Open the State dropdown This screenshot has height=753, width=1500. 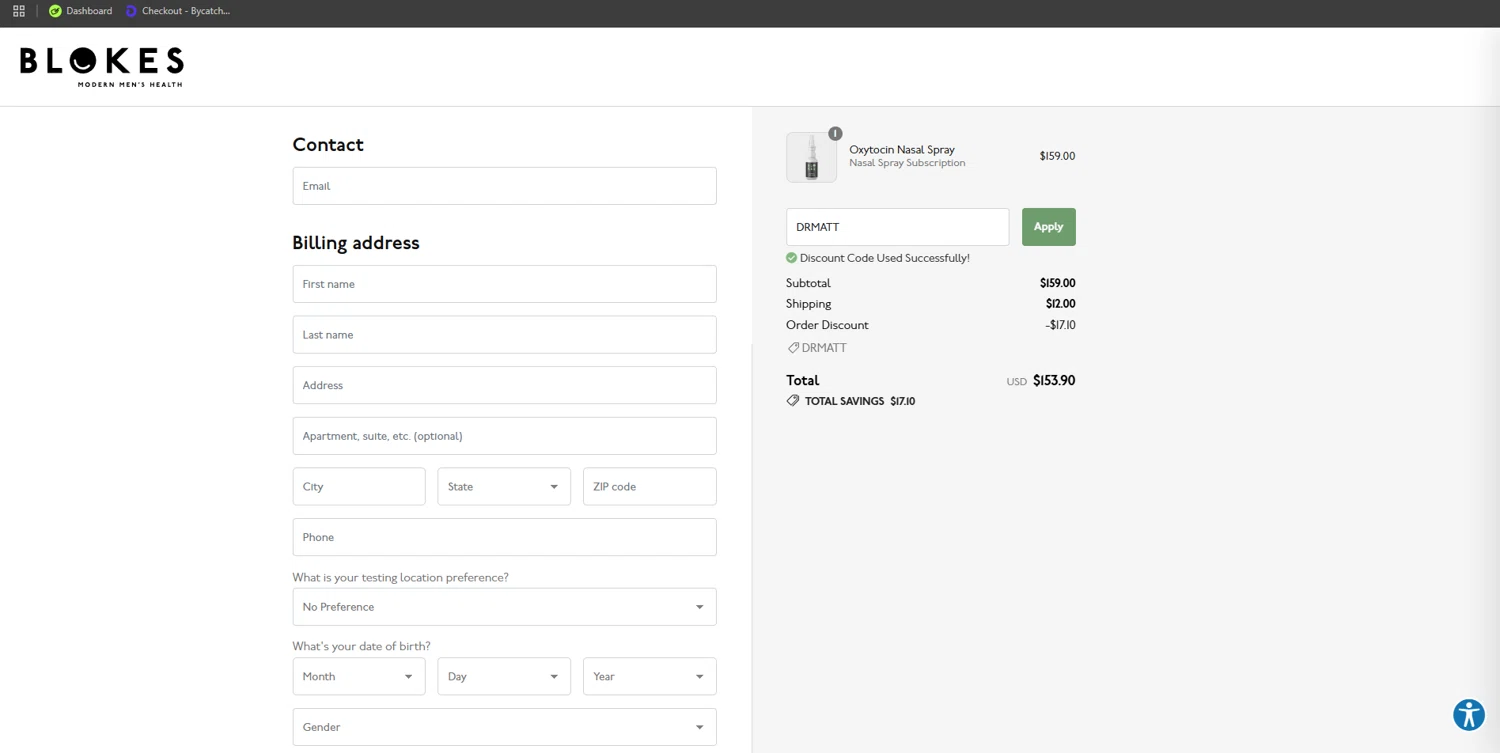pos(504,487)
